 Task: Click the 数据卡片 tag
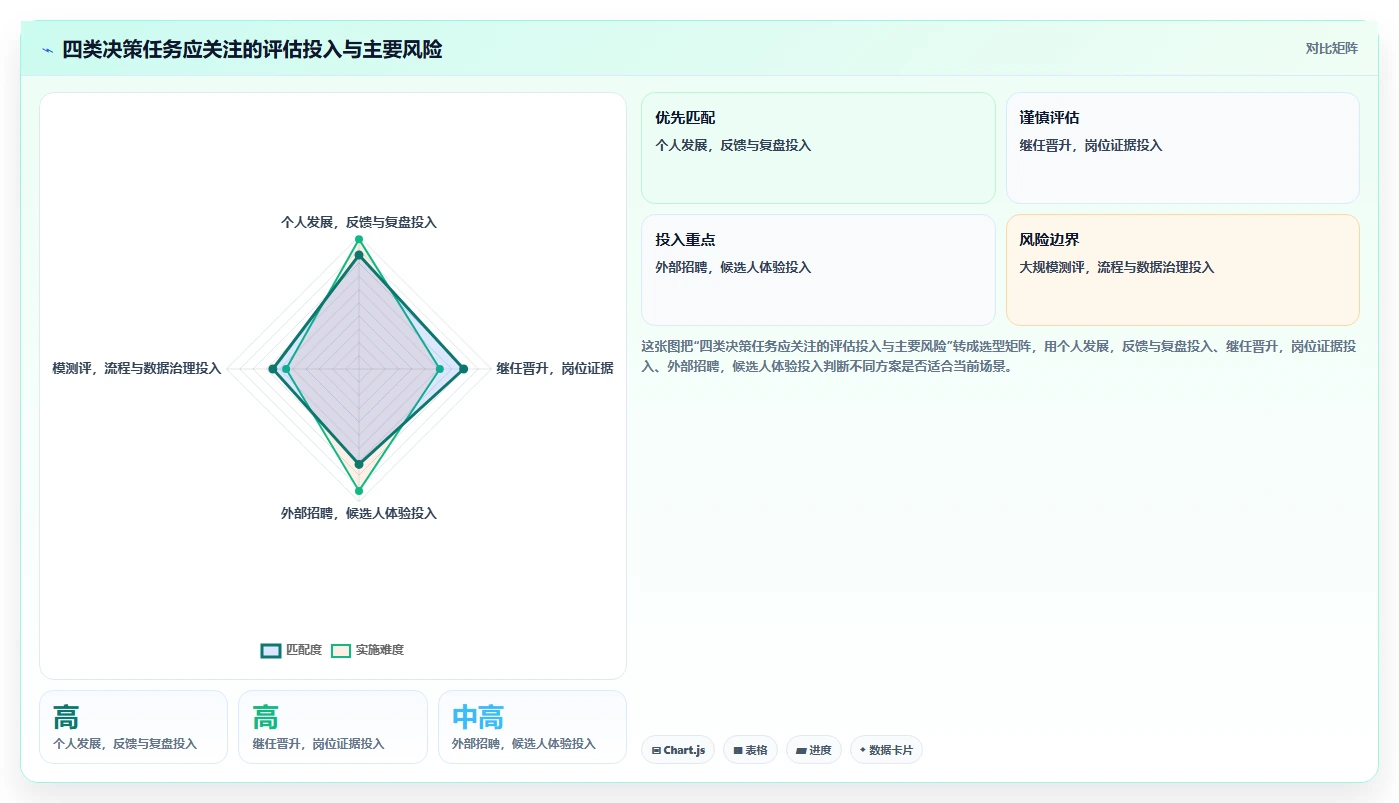(x=886, y=750)
